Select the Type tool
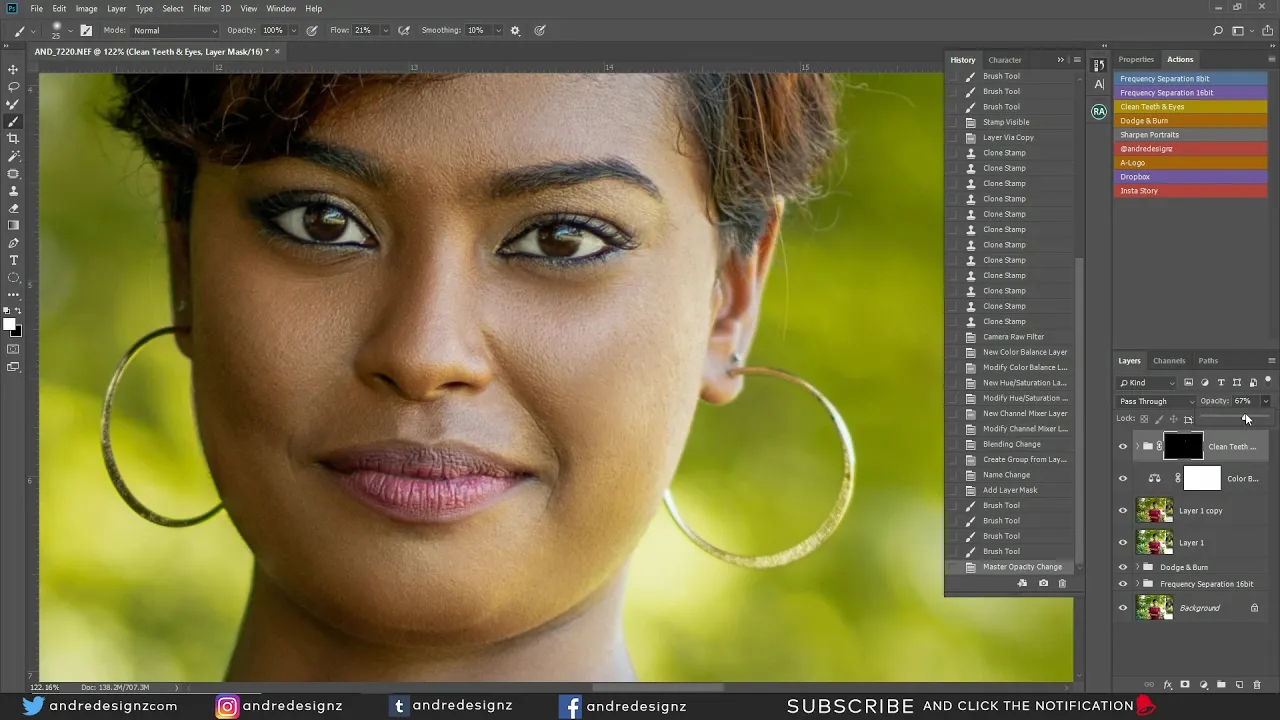1280x720 pixels. point(13,261)
